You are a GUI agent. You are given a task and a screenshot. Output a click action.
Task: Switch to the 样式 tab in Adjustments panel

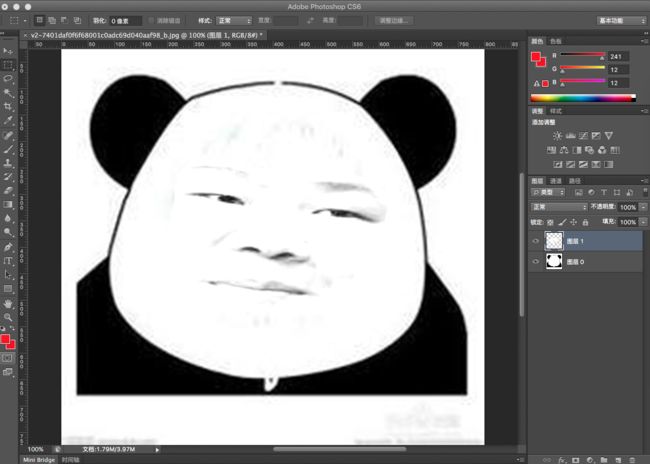click(x=555, y=111)
